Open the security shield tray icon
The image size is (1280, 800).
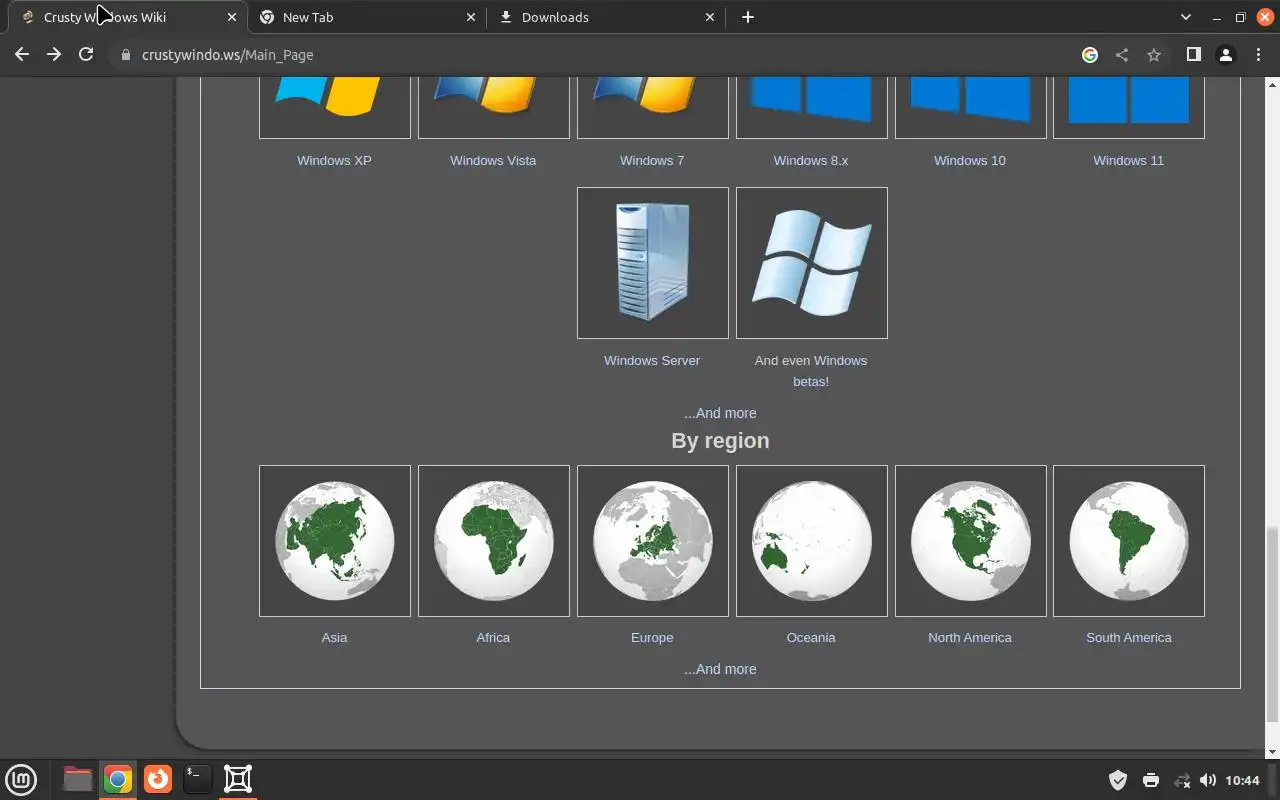[1118, 780]
